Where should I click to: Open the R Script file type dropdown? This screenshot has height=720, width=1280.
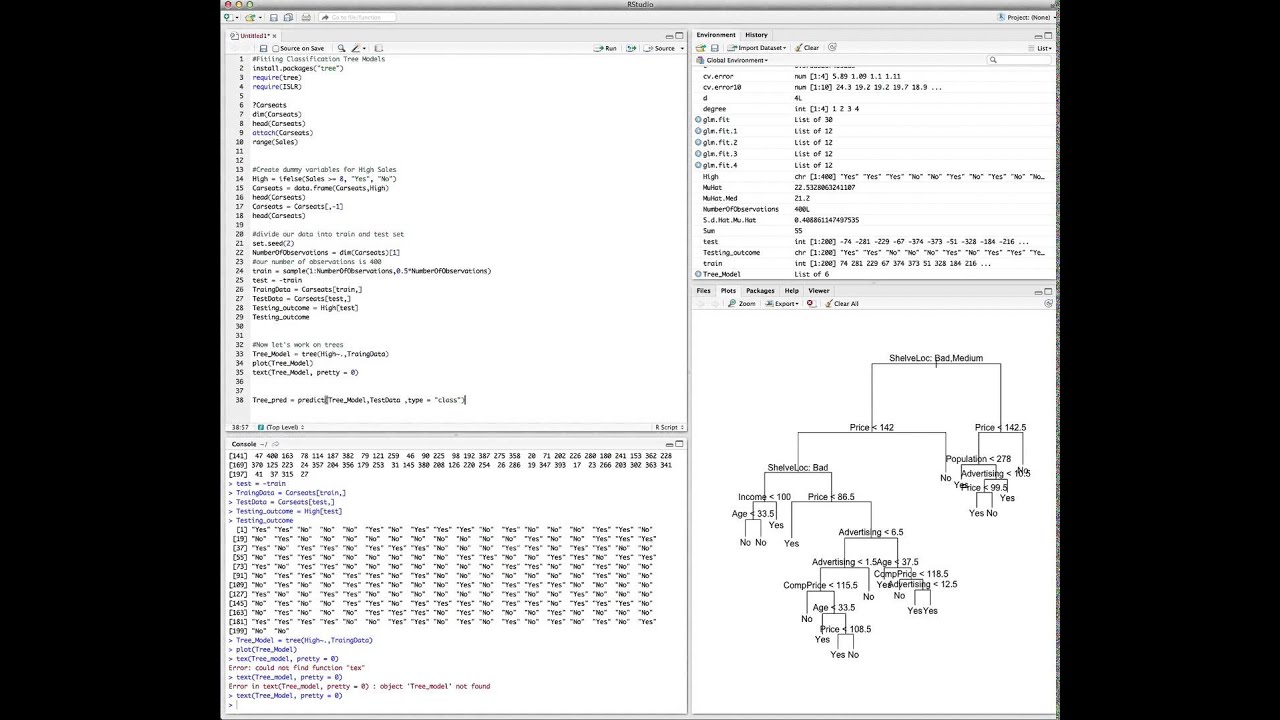pyautogui.click(x=669, y=427)
